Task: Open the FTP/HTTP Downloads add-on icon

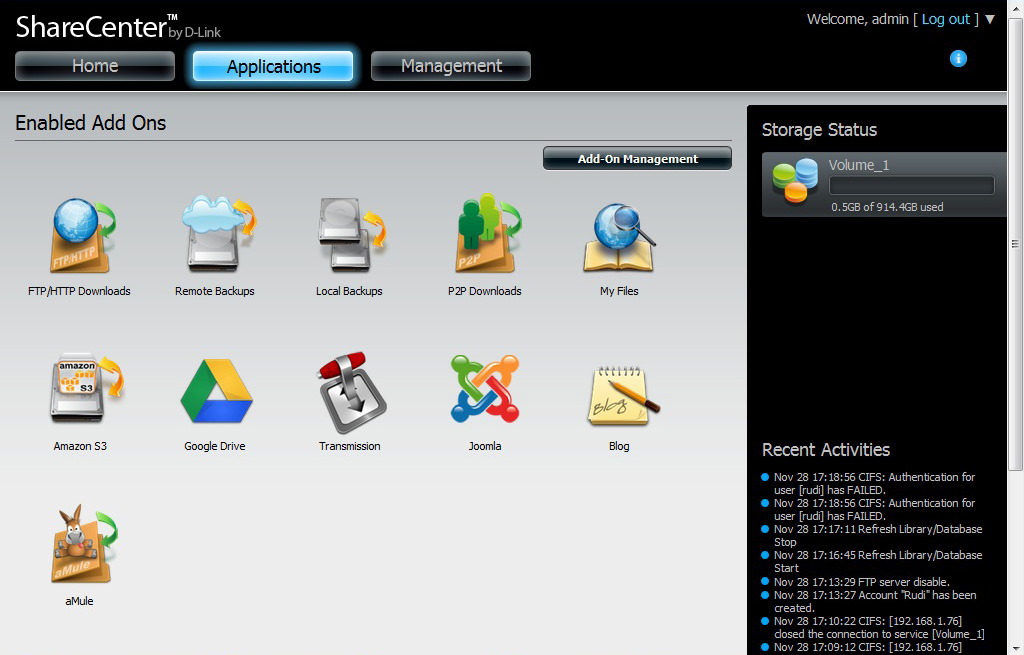Action: pos(82,235)
